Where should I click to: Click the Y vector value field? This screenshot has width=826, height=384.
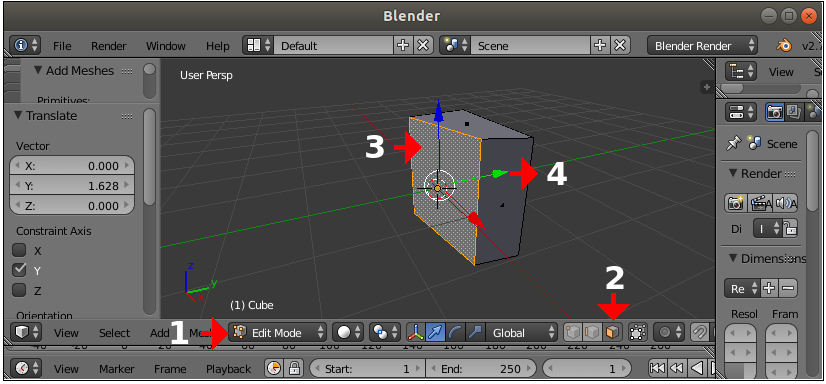pyautogui.click(x=72, y=185)
